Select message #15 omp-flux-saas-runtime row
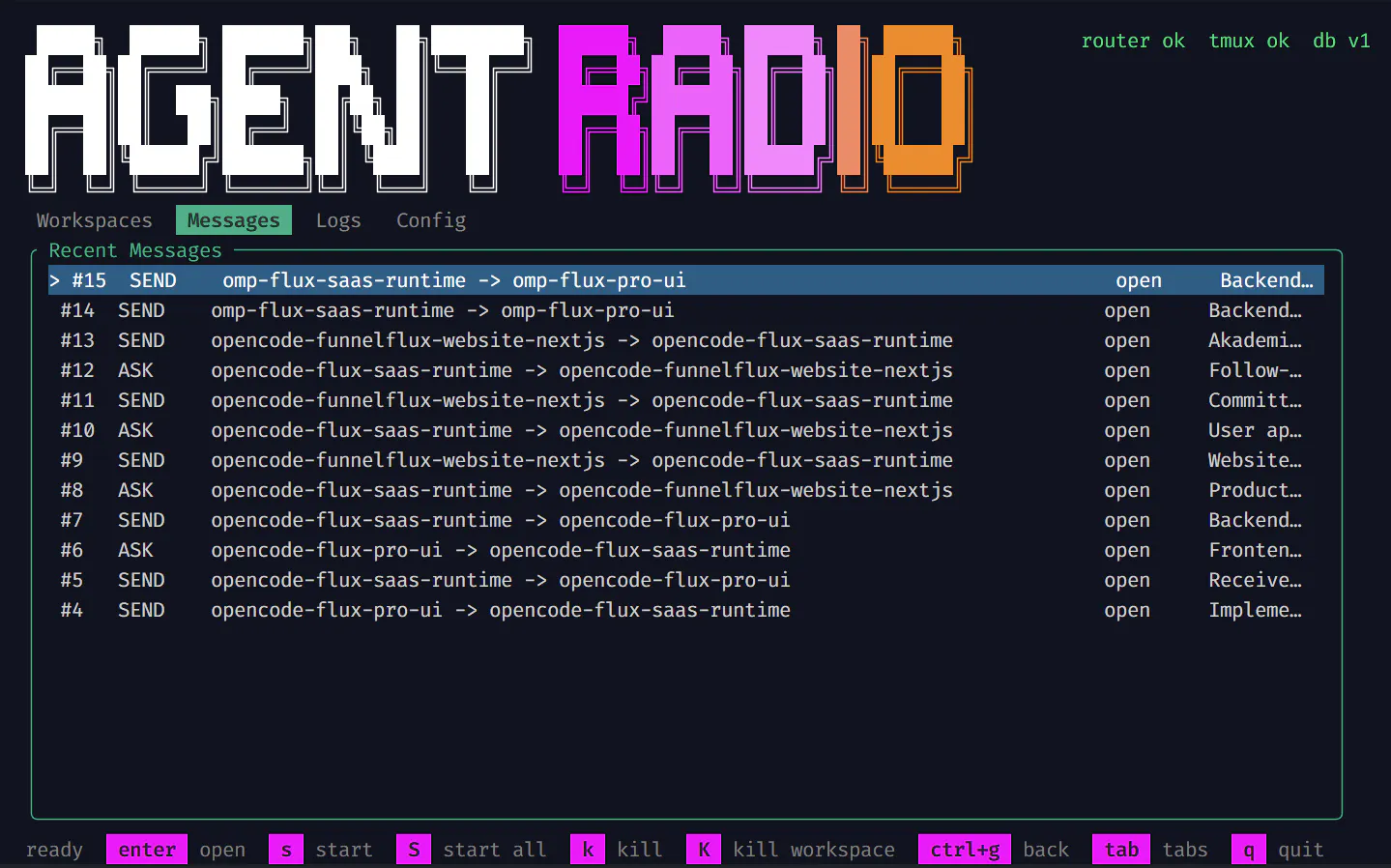This screenshot has width=1391, height=868. (686, 280)
